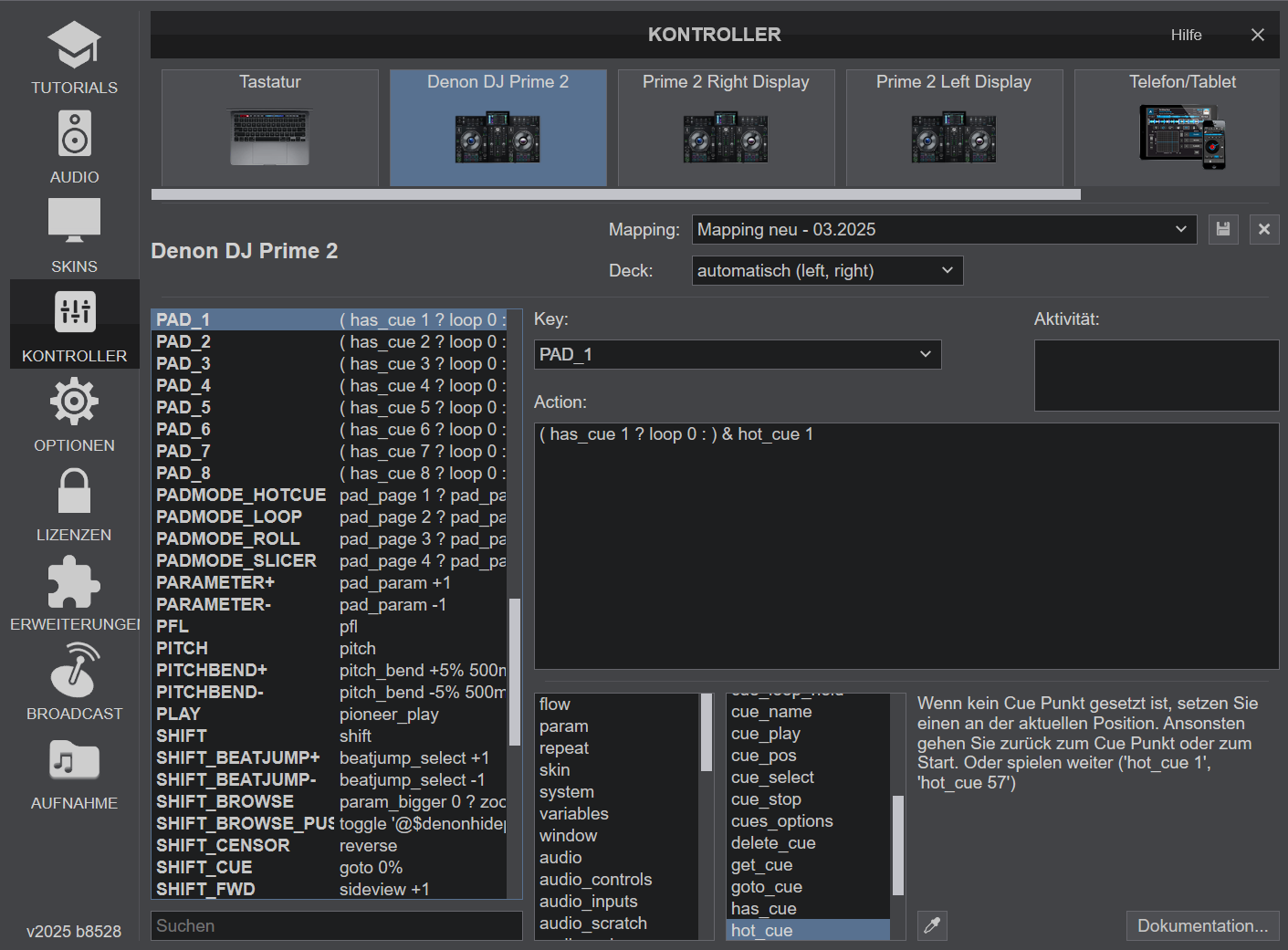Open the Mapping dropdown
Image resolution: width=1288 pixels, height=950 pixels.
click(945, 229)
